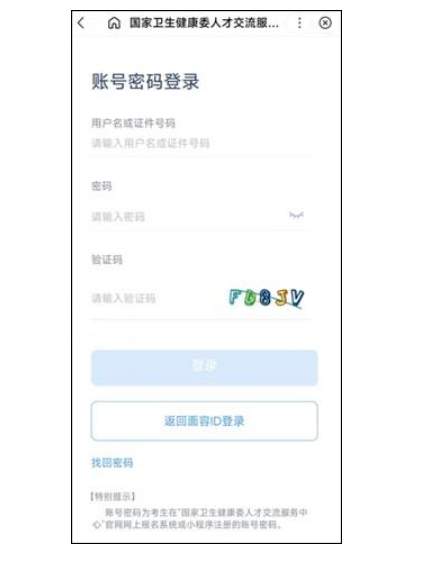Screen dimensions: 432x577
Task: Click the 国家卫生健康委人才交流服 page title
Action: coord(204,23)
